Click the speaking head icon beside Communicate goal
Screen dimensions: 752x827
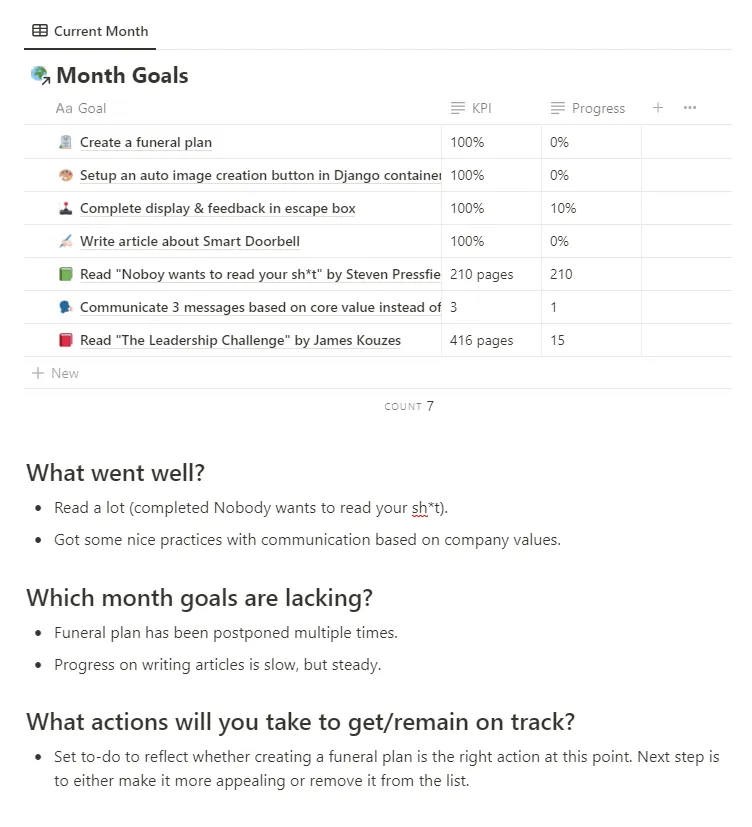point(66,307)
